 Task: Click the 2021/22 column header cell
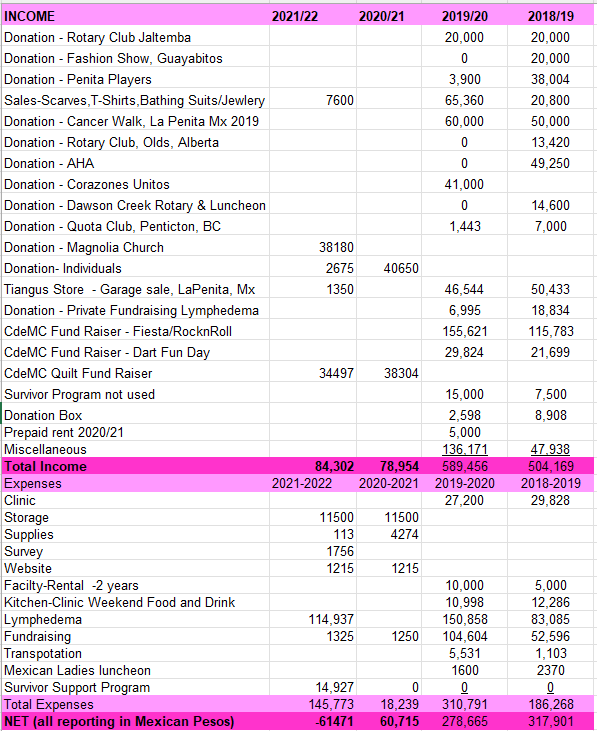pos(313,16)
